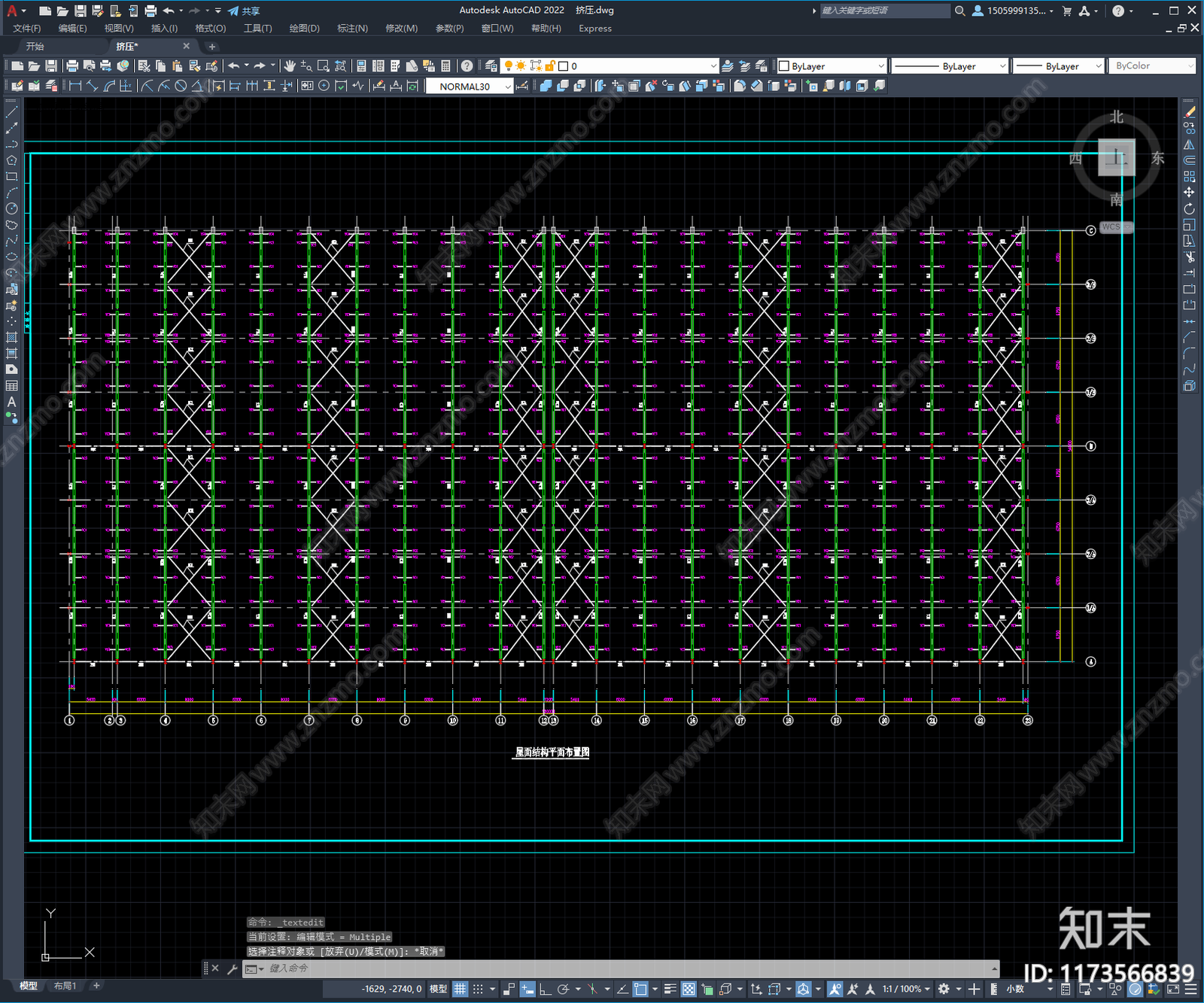The width and height of the screenshot is (1204, 1003).
Task: Select the Mirror tool in modify toolbar
Action: (1189, 144)
